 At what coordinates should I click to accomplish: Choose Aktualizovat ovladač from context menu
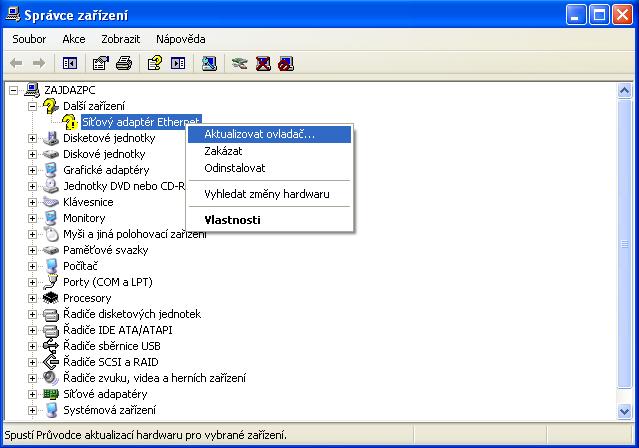tap(269, 134)
